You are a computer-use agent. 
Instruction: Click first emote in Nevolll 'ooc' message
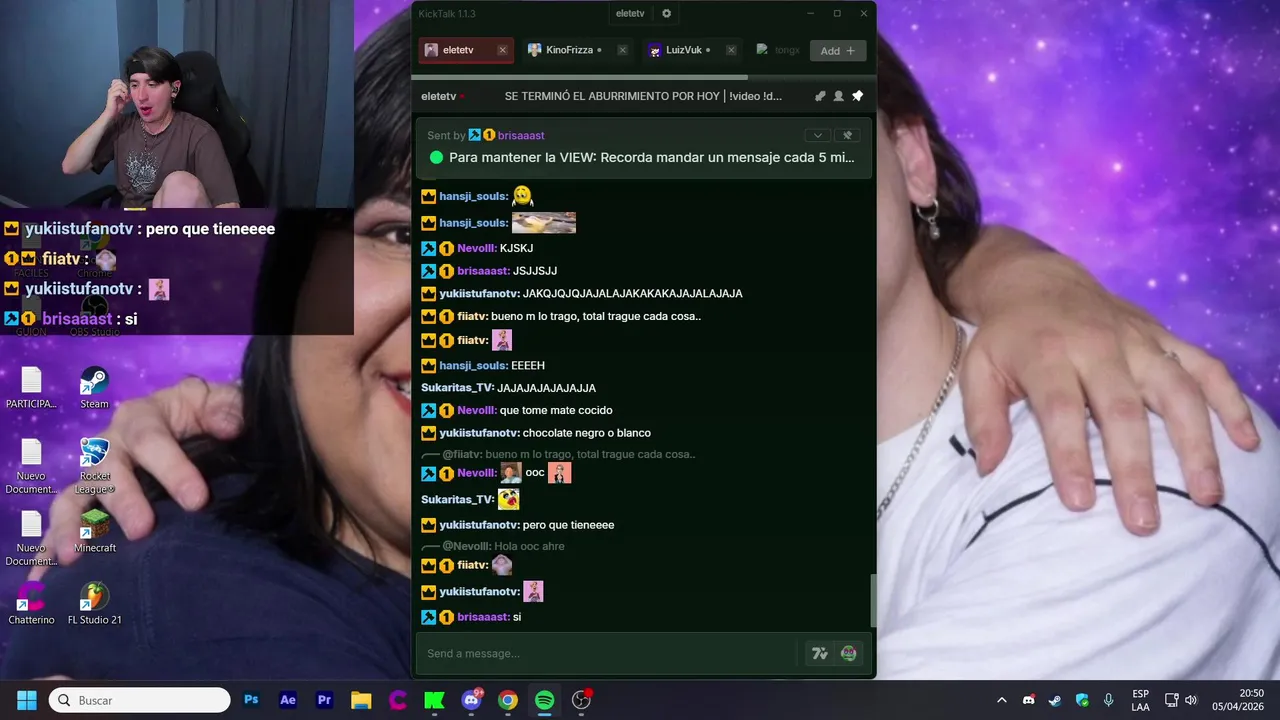pyautogui.click(x=511, y=473)
